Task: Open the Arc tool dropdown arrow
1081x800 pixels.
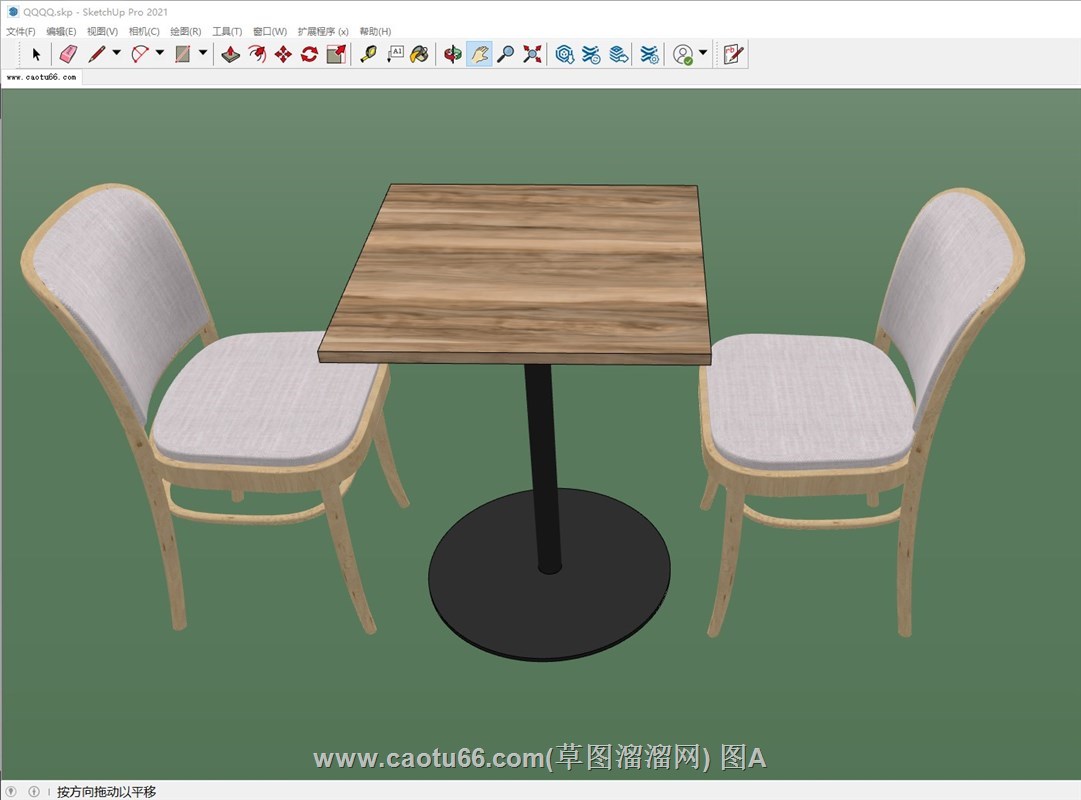Action: pyautogui.click(x=160, y=54)
